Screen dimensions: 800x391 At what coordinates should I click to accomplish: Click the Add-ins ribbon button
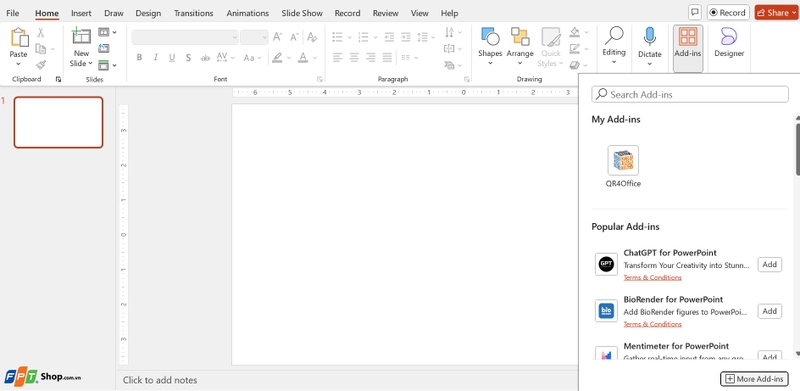[x=688, y=48]
